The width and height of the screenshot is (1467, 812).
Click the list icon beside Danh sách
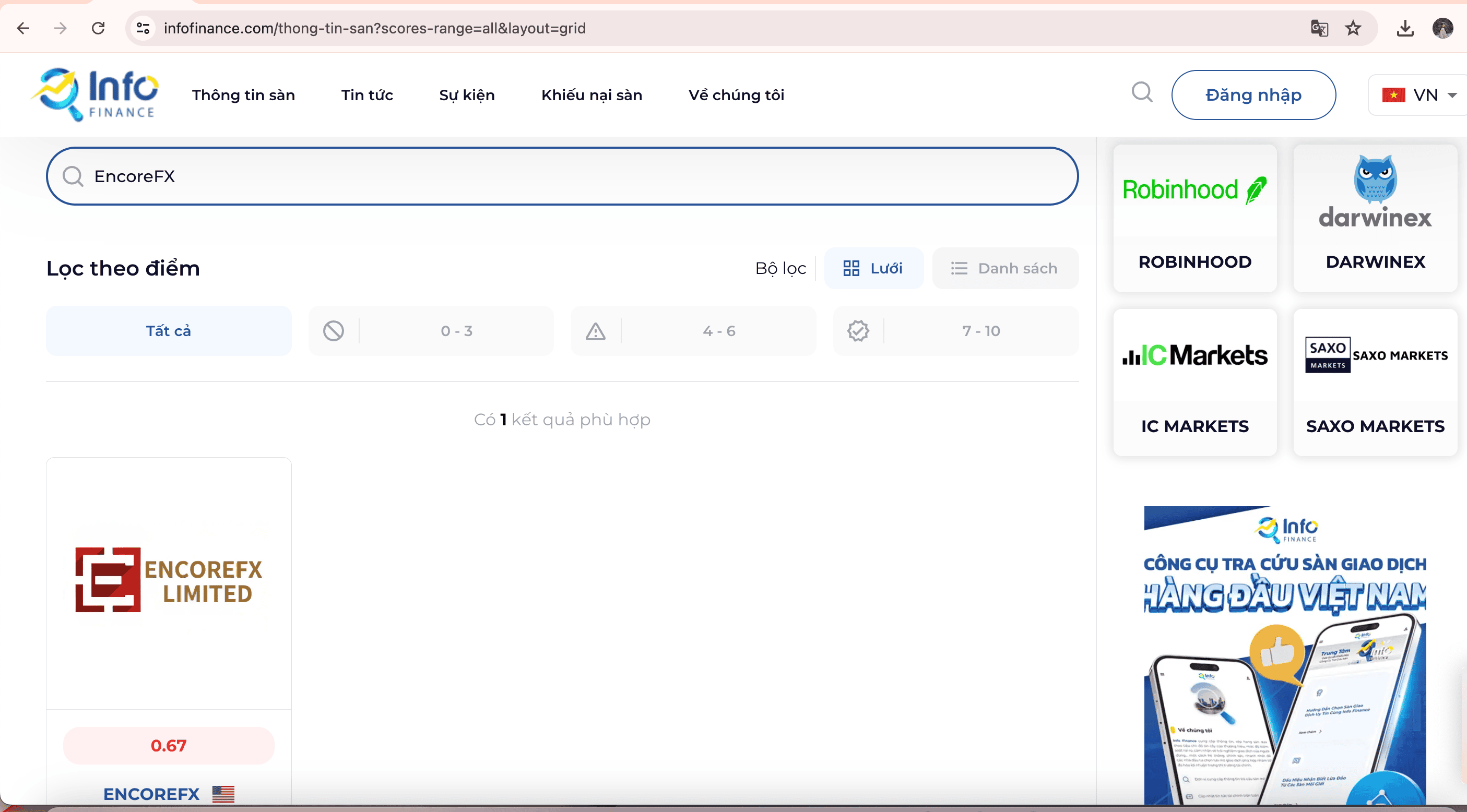959,268
